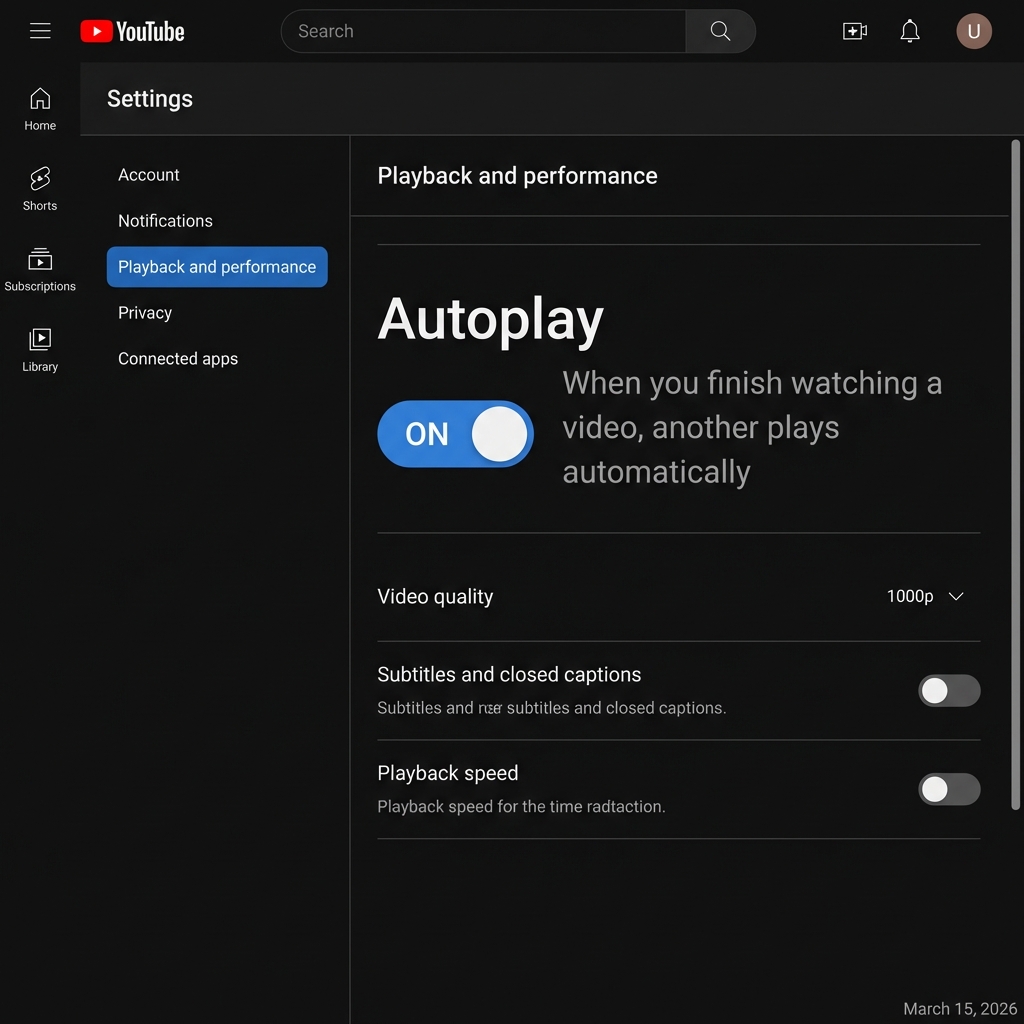Image resolution: width=1024 pixels, height=1024 pixels.
Task: Open the Library section
Action: click(40, 348)
